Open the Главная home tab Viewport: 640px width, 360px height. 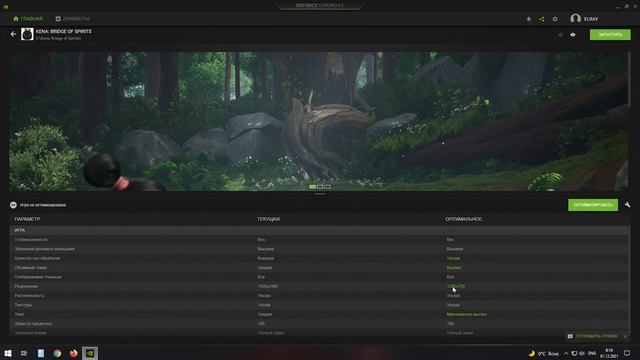28,19
